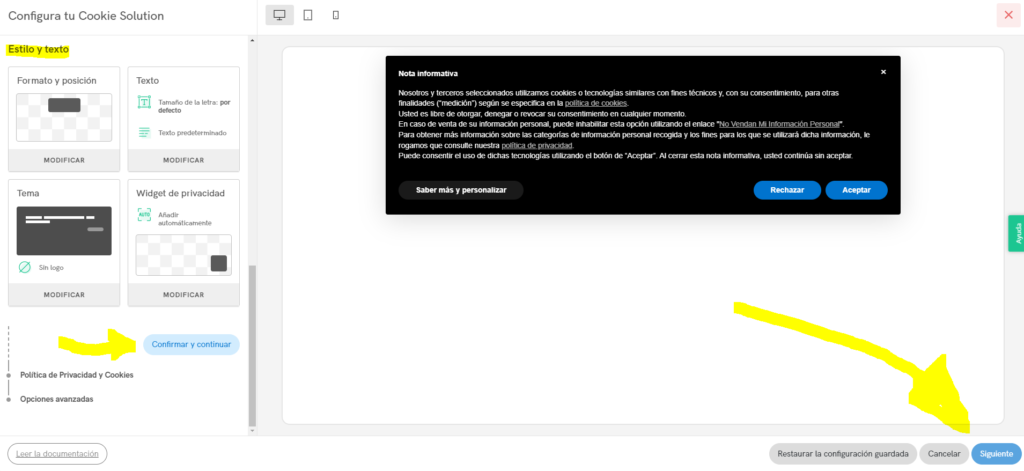Image resolution: width=1024 pixels, height=471 pixels.
Task: Click Restaurar la configuración guardada
Action: 842,454
